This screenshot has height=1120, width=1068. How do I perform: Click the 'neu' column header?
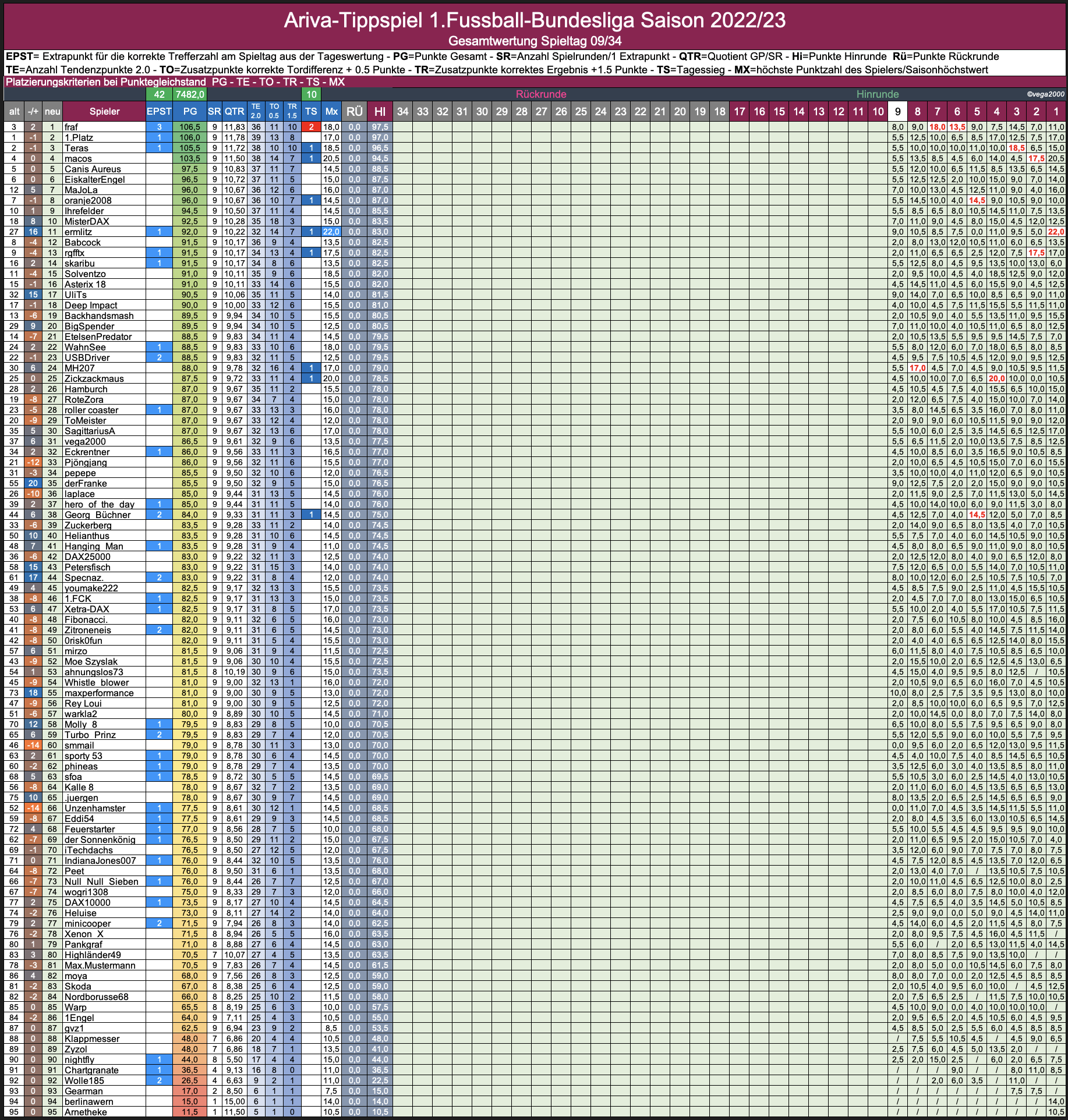[52, 111]
